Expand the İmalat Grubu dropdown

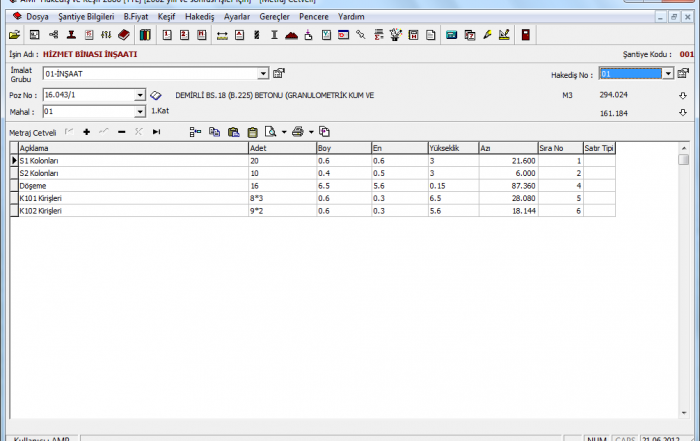264,73
